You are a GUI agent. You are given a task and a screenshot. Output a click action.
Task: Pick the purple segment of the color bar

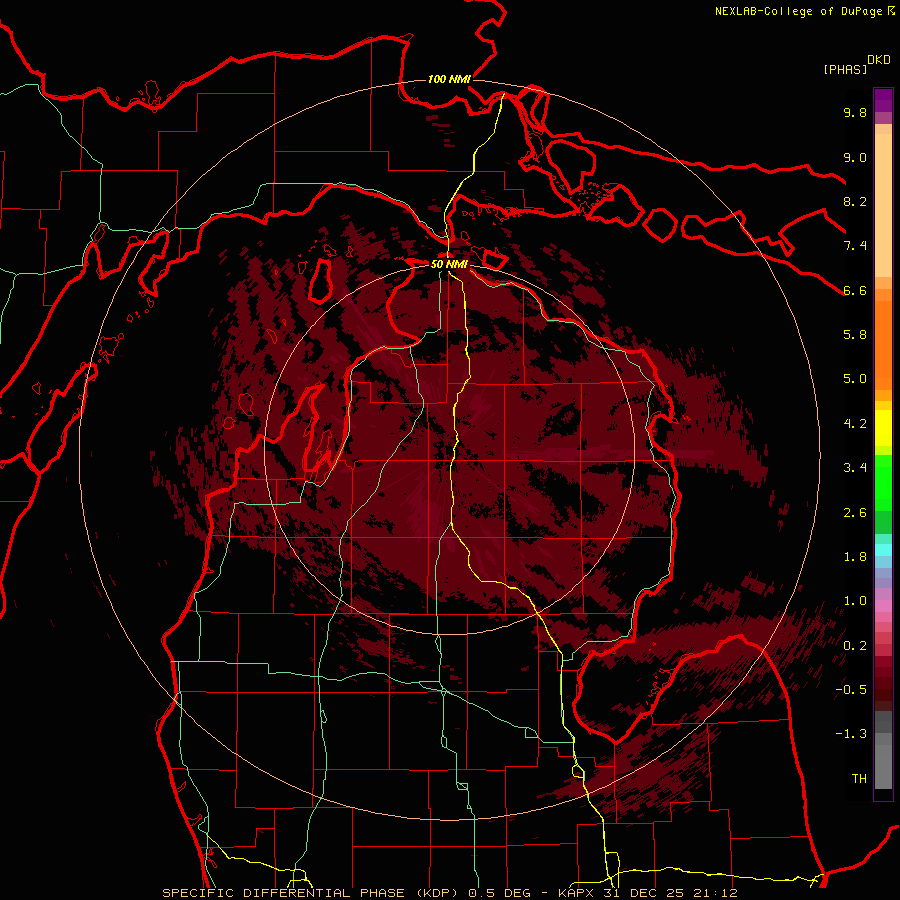pyautogui.click(x=883, y=100)
